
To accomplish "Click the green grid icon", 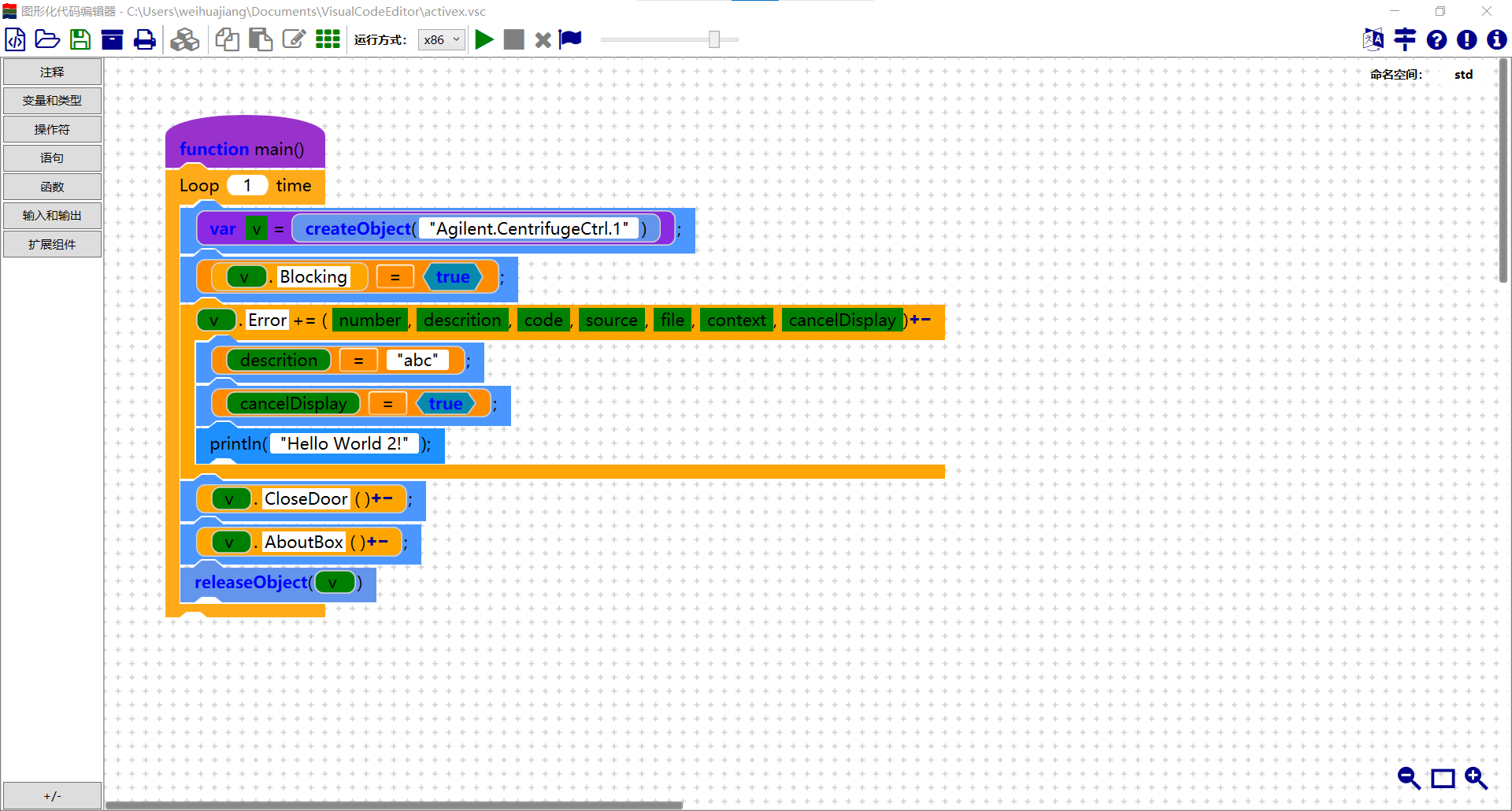I will 328,39.
